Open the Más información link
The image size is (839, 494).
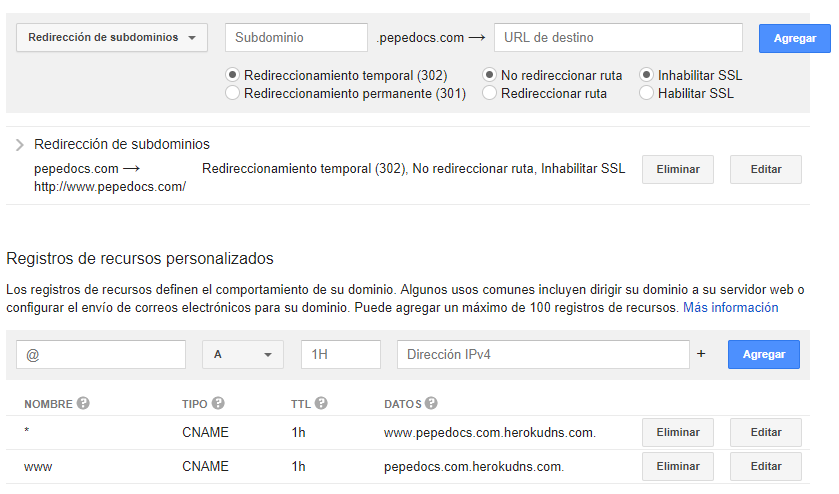coord(730,308)
